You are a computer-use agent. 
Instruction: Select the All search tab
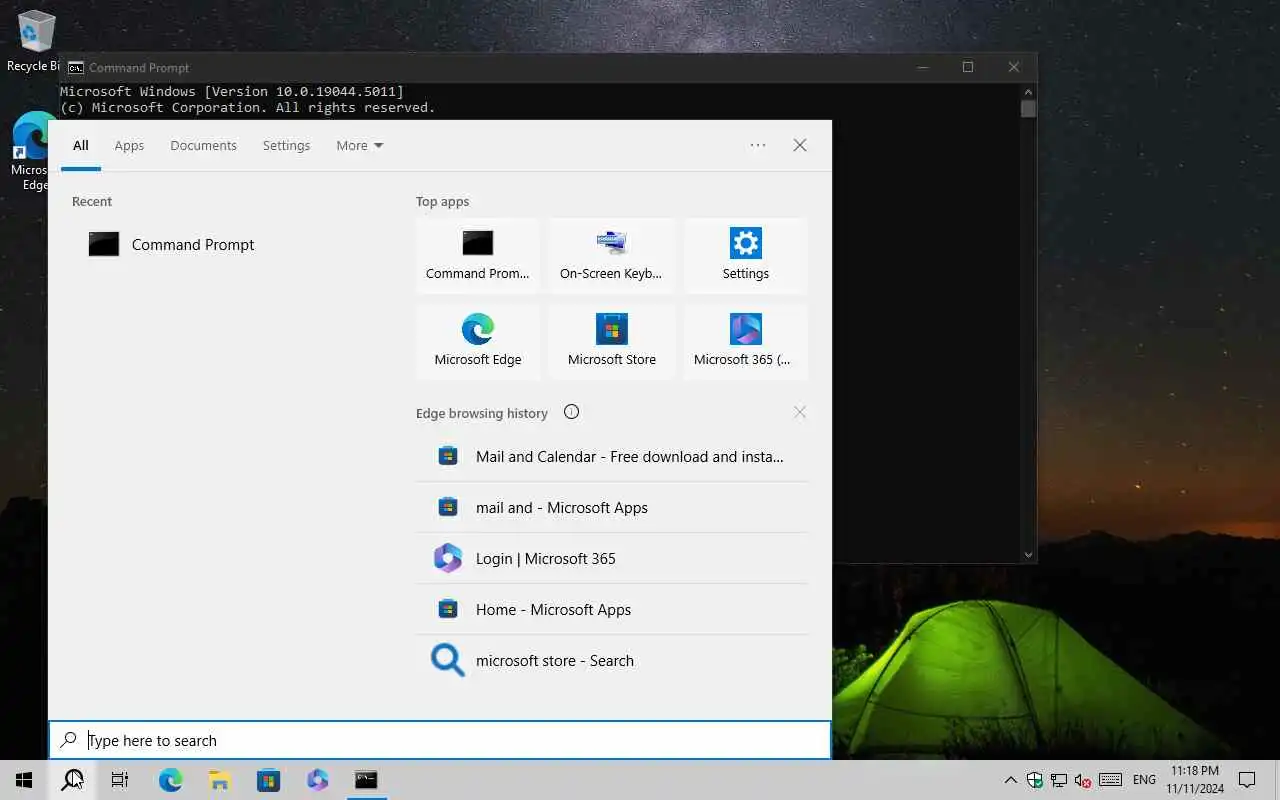pos(81,145)
